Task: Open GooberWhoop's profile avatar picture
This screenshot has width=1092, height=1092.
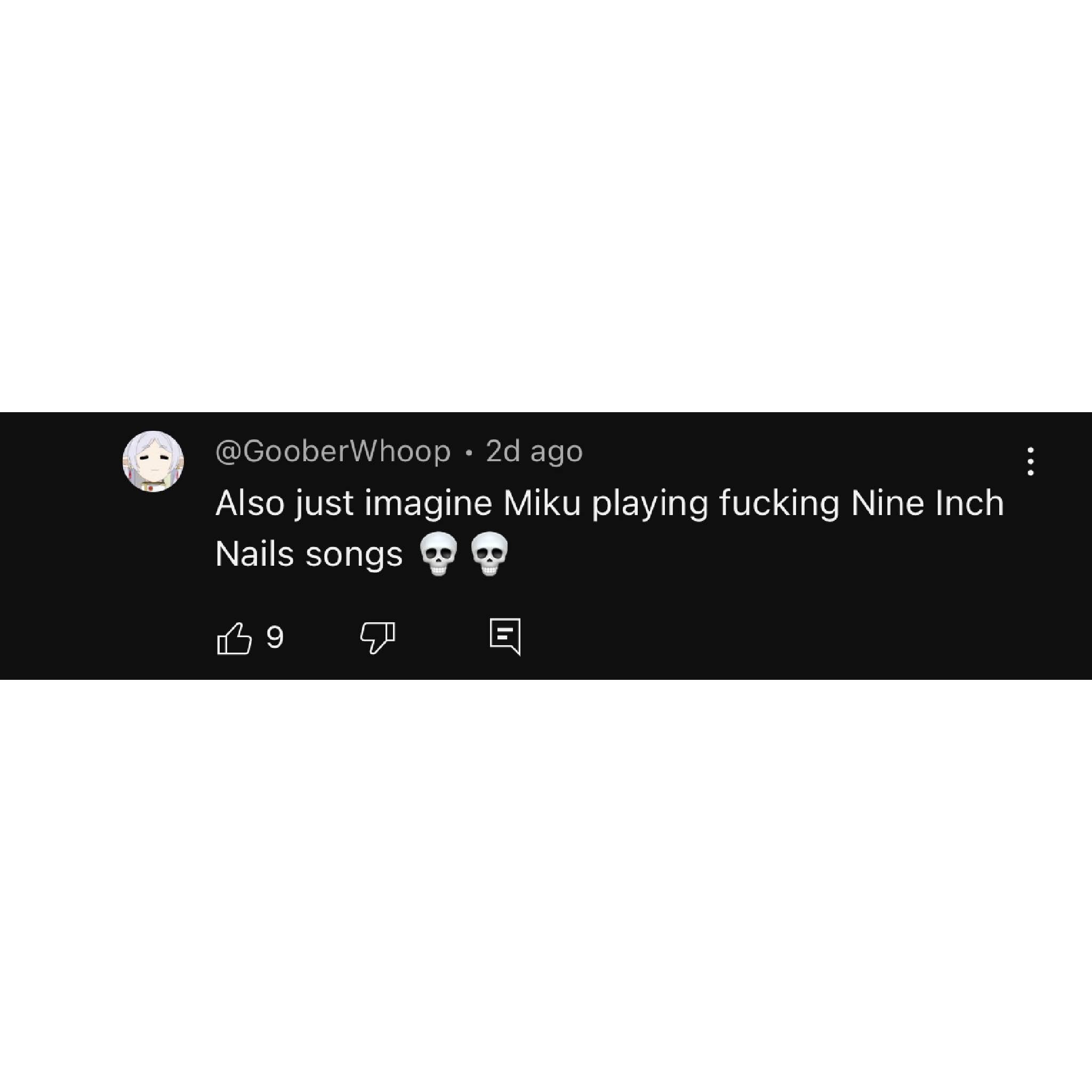Action: point(153,461)
